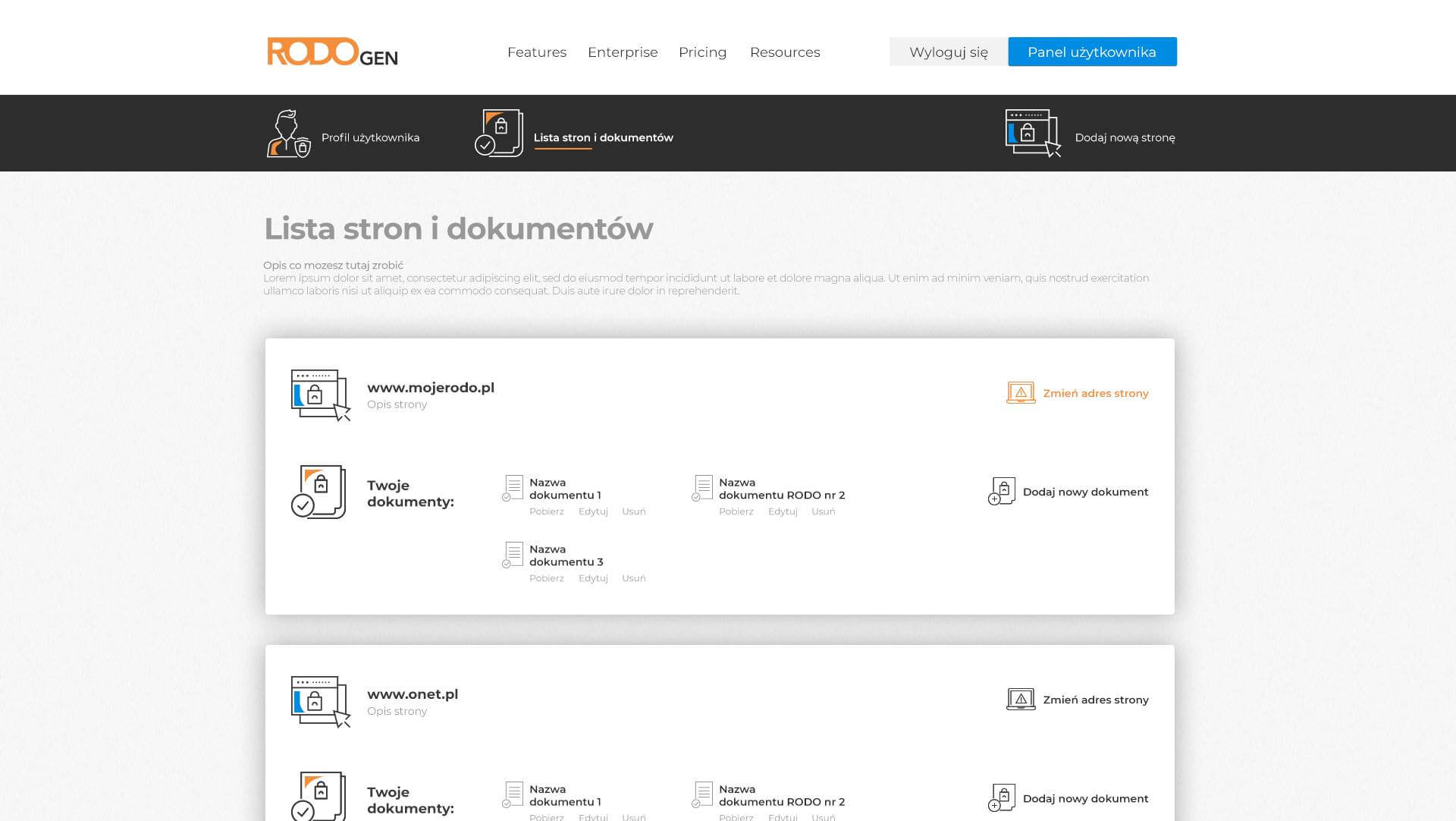This screenshot has height=821, width=1456.
Task: Click the document icon beside Nazwa dokumentu 3
Action: 513,555
